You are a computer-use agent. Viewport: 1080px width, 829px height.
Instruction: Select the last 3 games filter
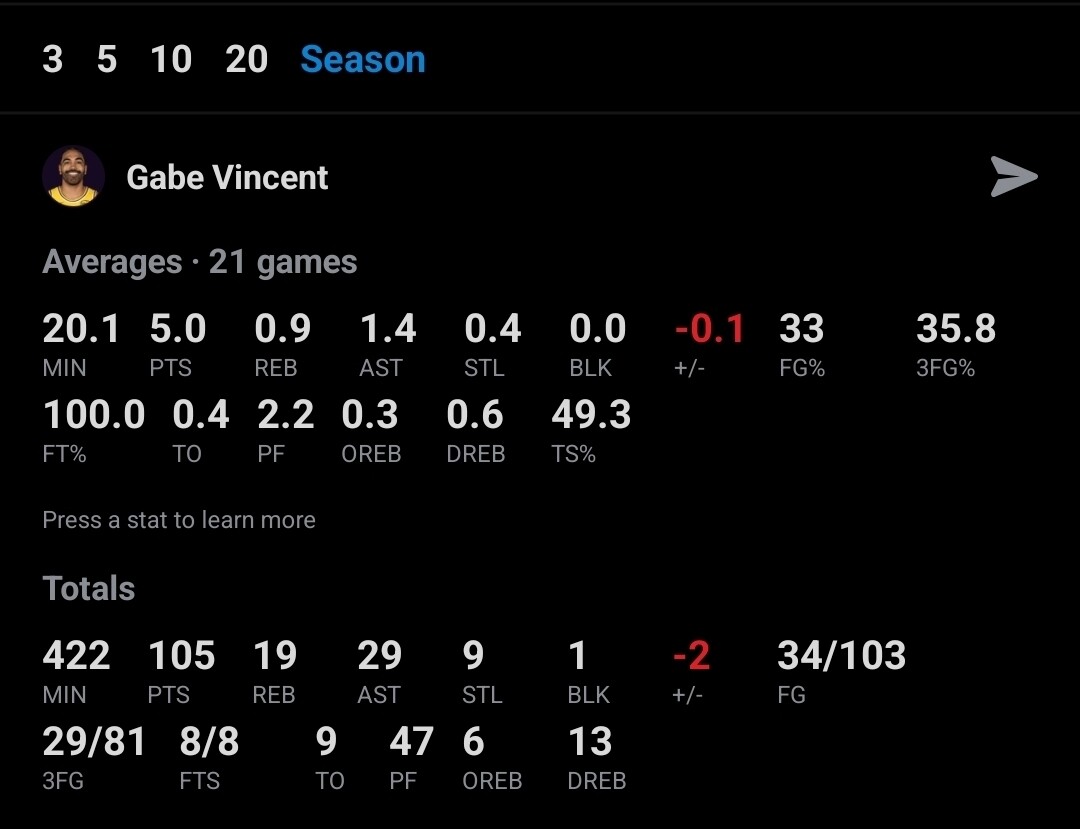pyautogui.click(x=53, y=60)
